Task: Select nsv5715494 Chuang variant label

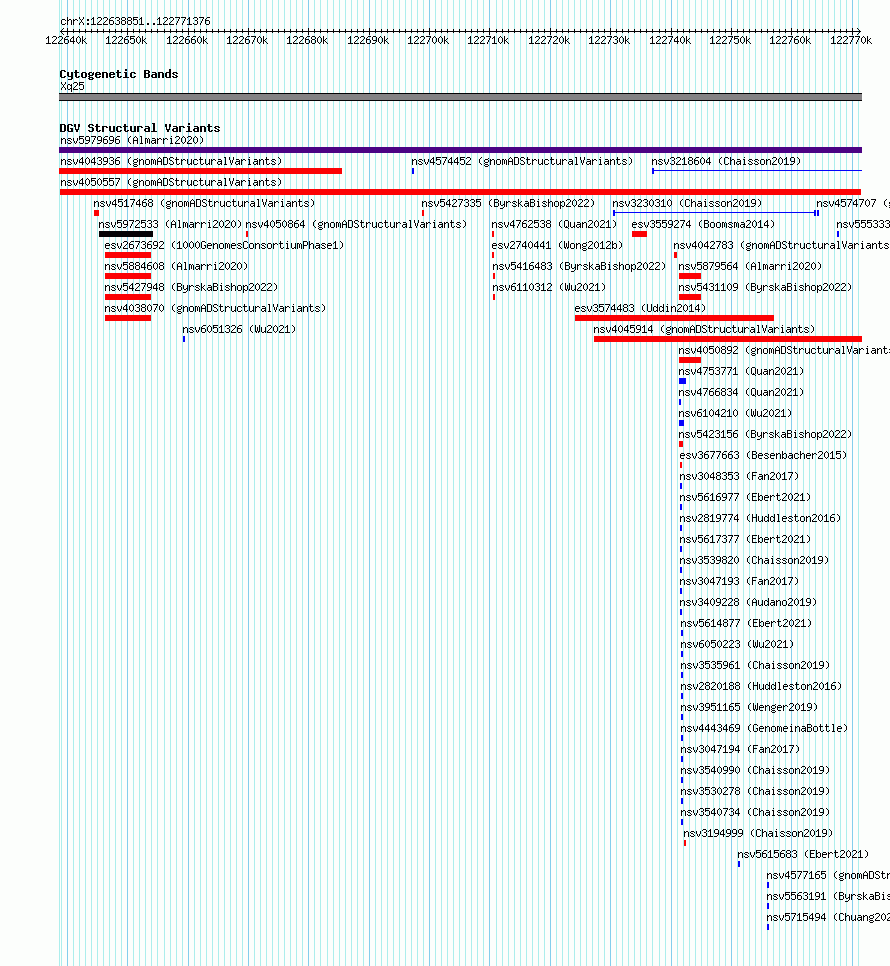Action: [x=828, y=915]
